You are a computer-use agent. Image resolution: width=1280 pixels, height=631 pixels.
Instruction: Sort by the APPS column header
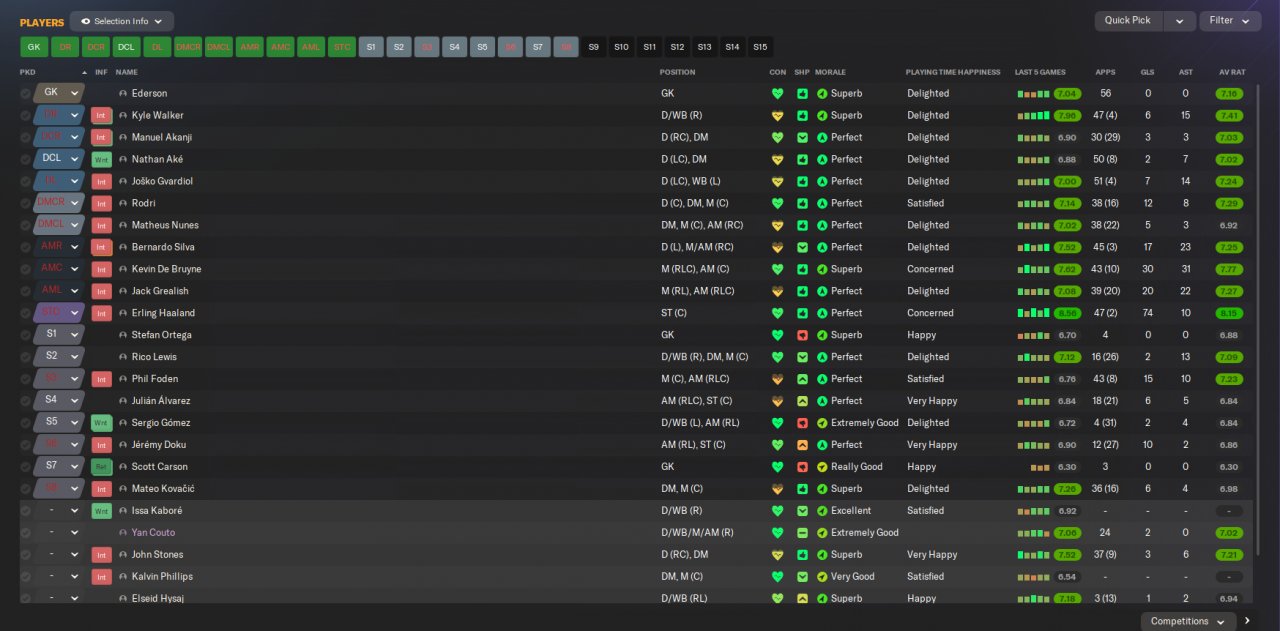point(1105,72)
